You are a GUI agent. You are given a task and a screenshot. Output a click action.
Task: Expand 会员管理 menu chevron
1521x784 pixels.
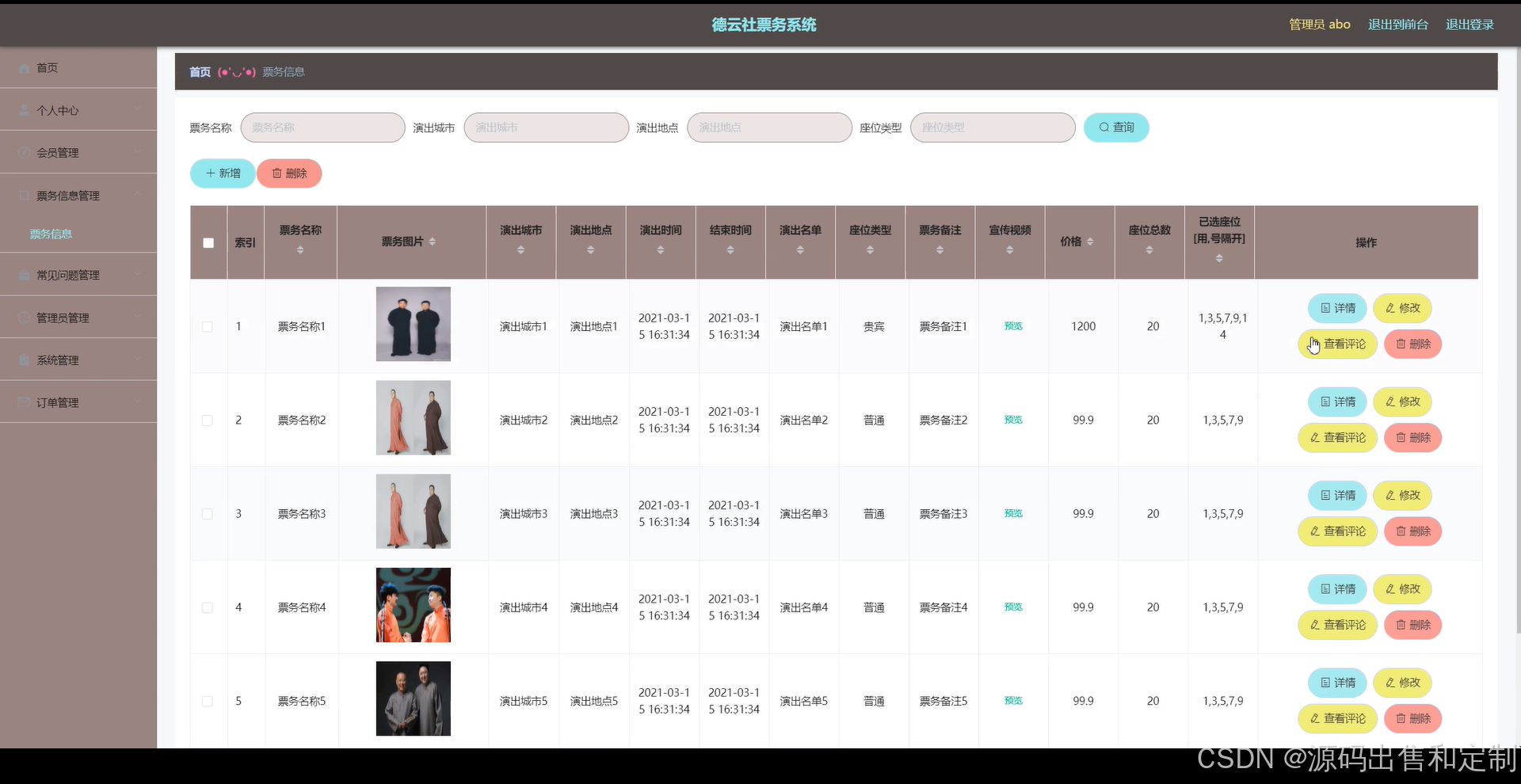(138, 152)
